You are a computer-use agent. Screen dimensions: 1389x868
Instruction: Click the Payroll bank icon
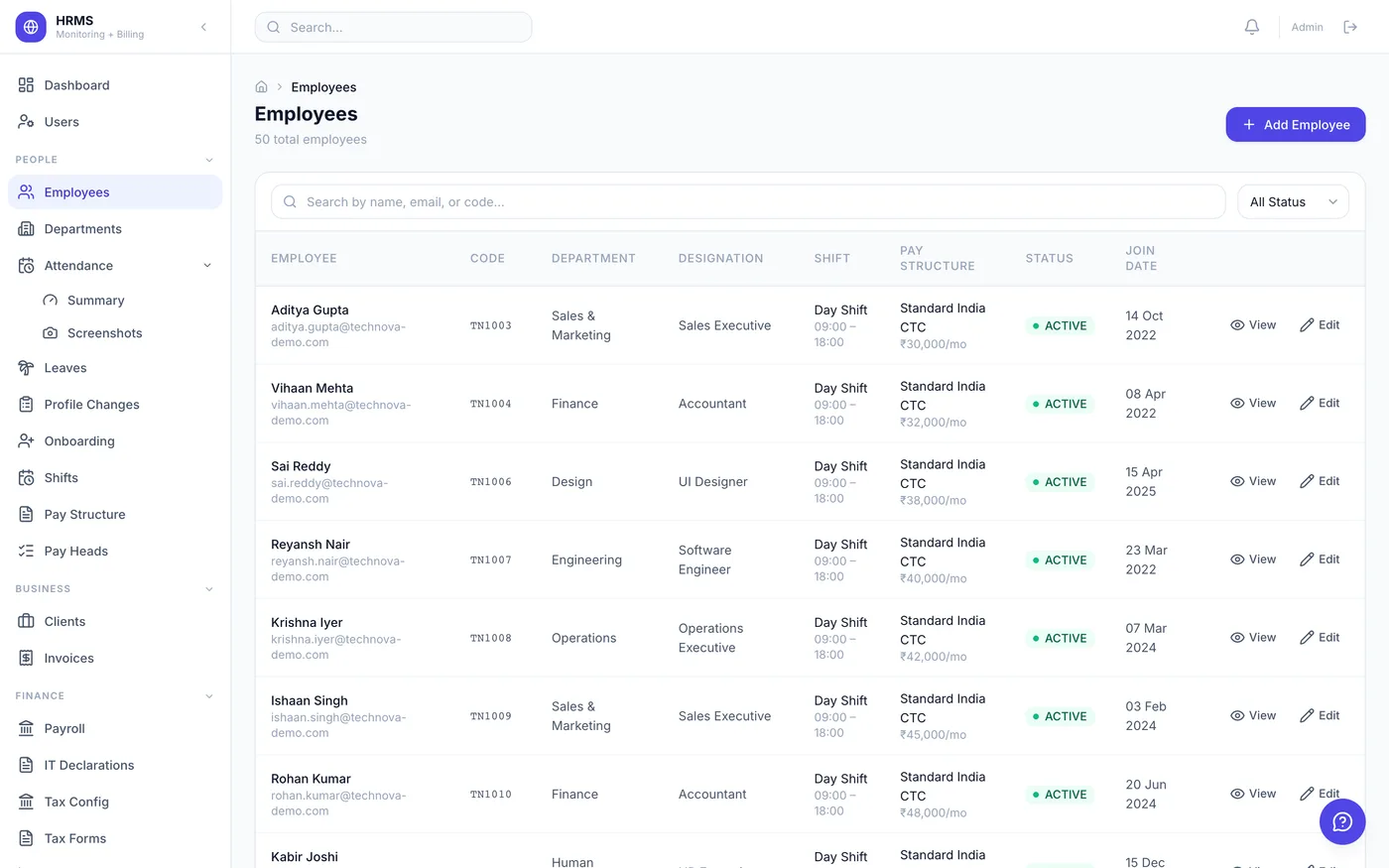[x=27, y=729]
